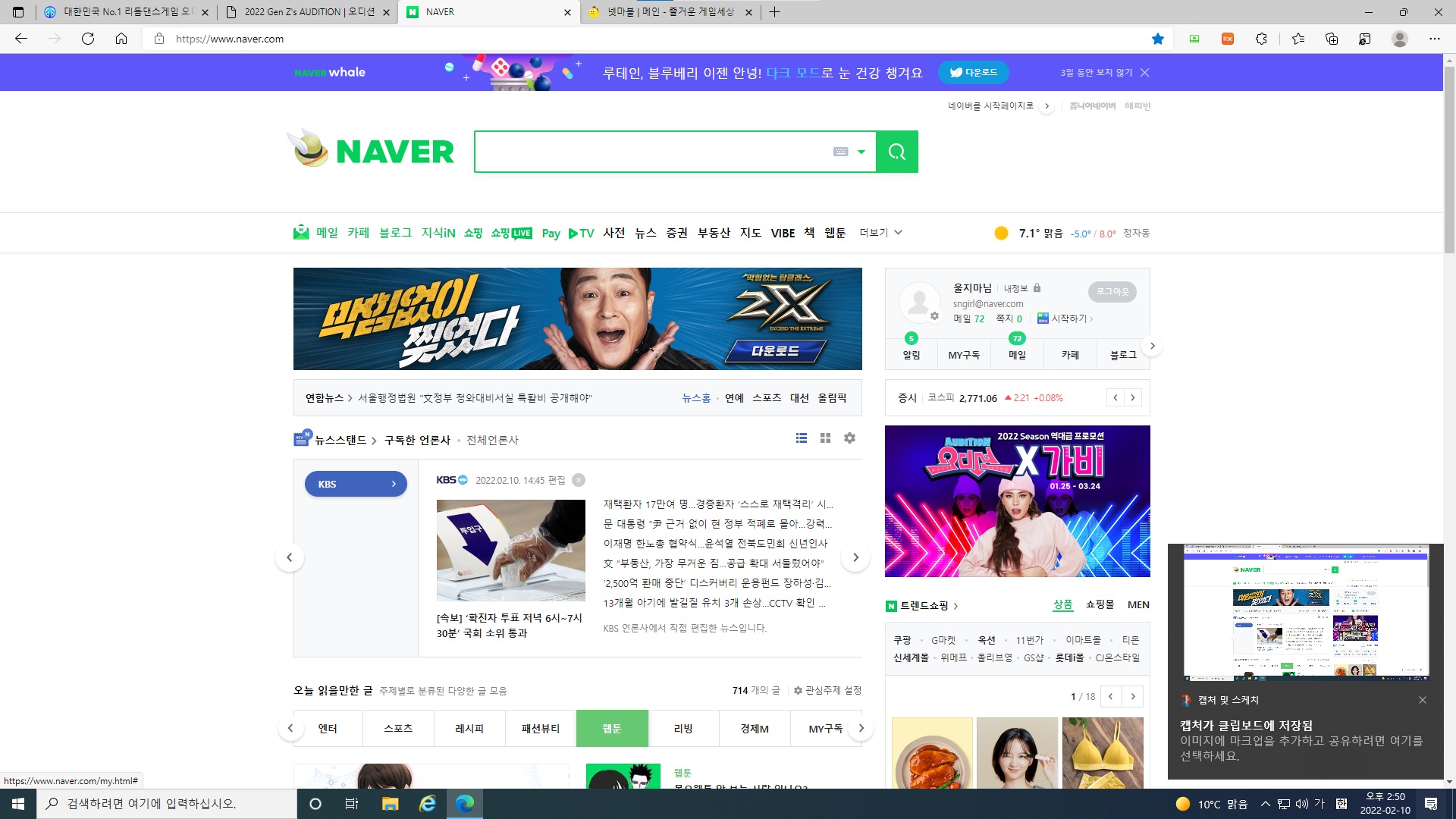
Task: Open the KBS voting news thumbnail
Action: [x=511, y=551]
